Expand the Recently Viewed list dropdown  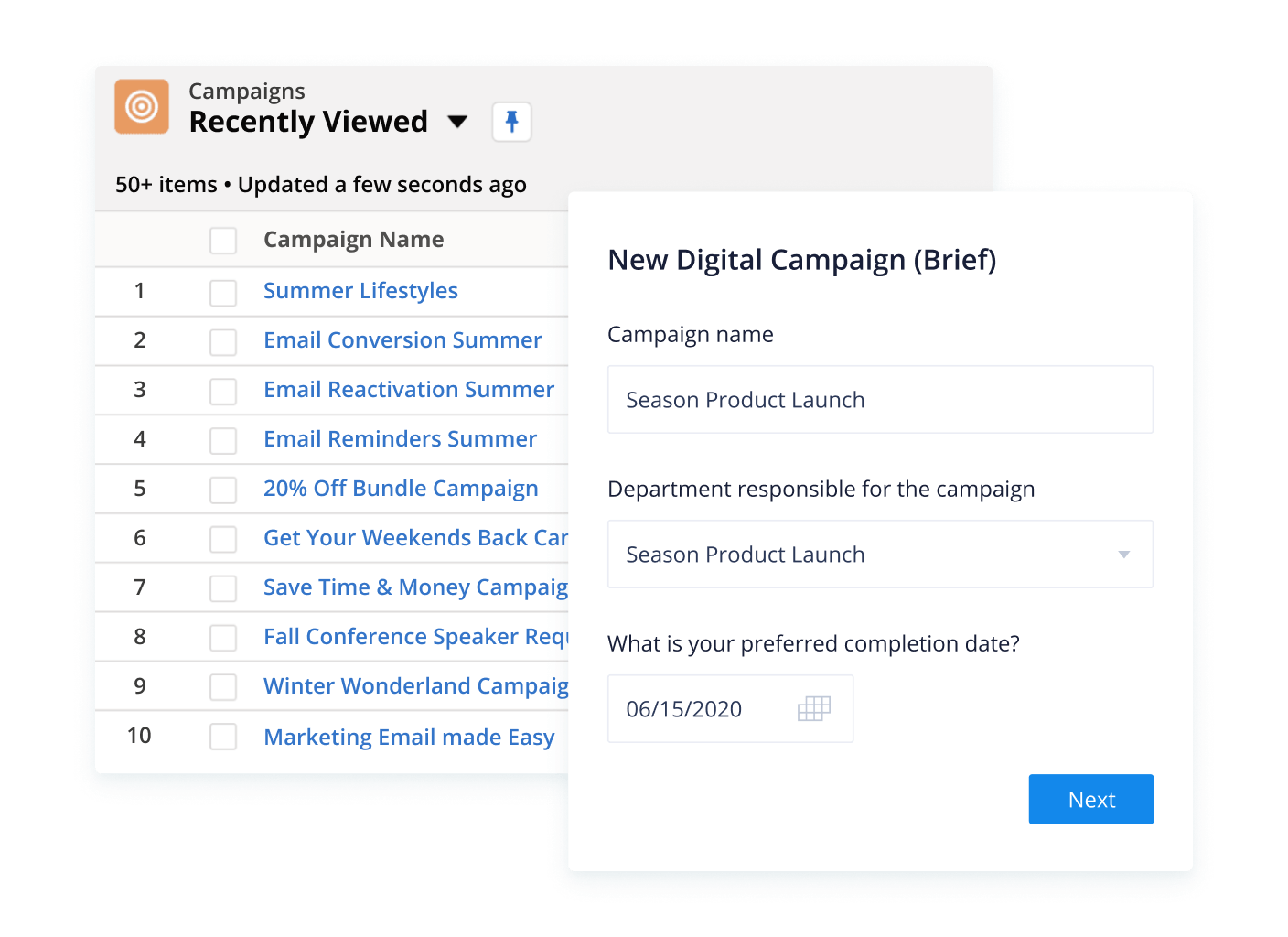tap(457, 122)
